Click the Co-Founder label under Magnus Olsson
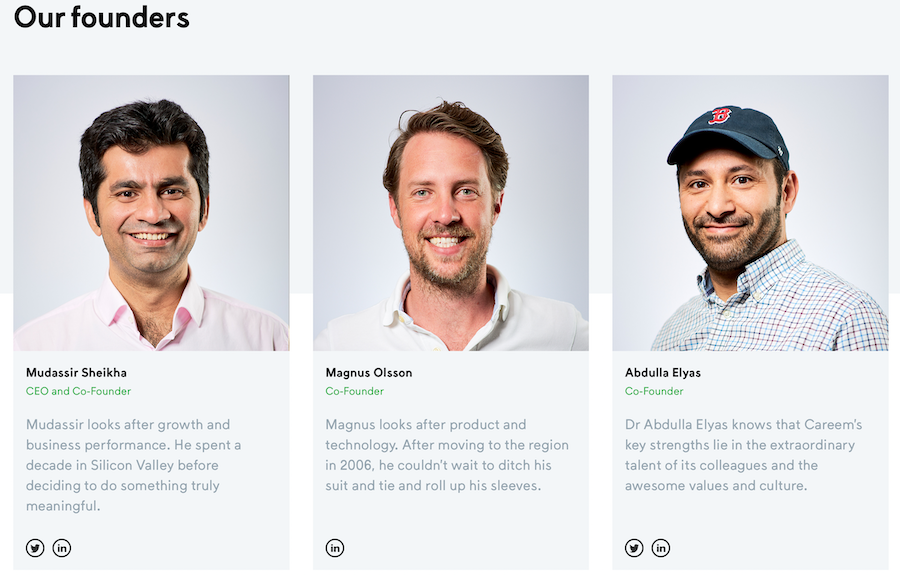Screen dimensions: 900x575 pos(355,391)
